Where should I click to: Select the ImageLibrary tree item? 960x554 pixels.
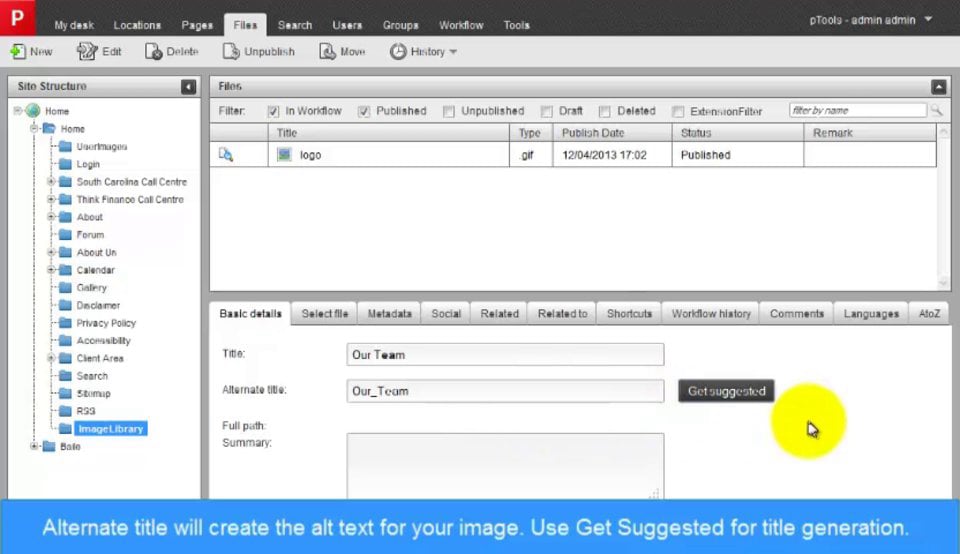[x=111, y=429]
